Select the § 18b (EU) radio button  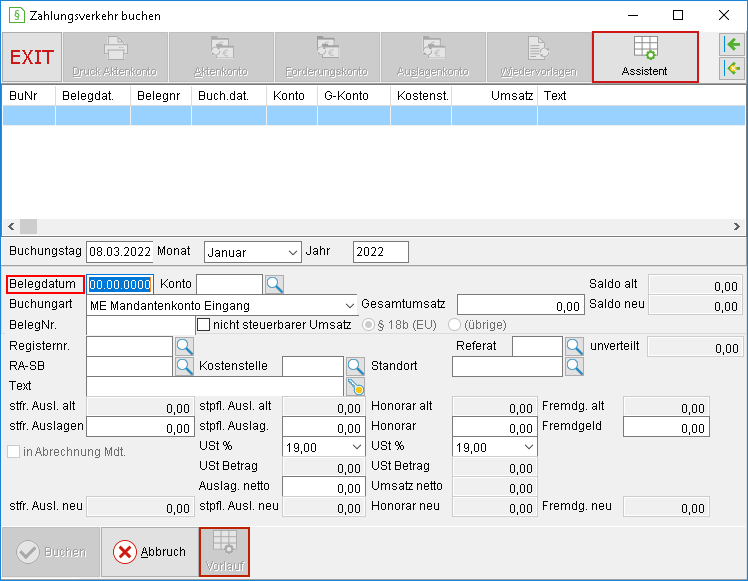pos(368,325)
